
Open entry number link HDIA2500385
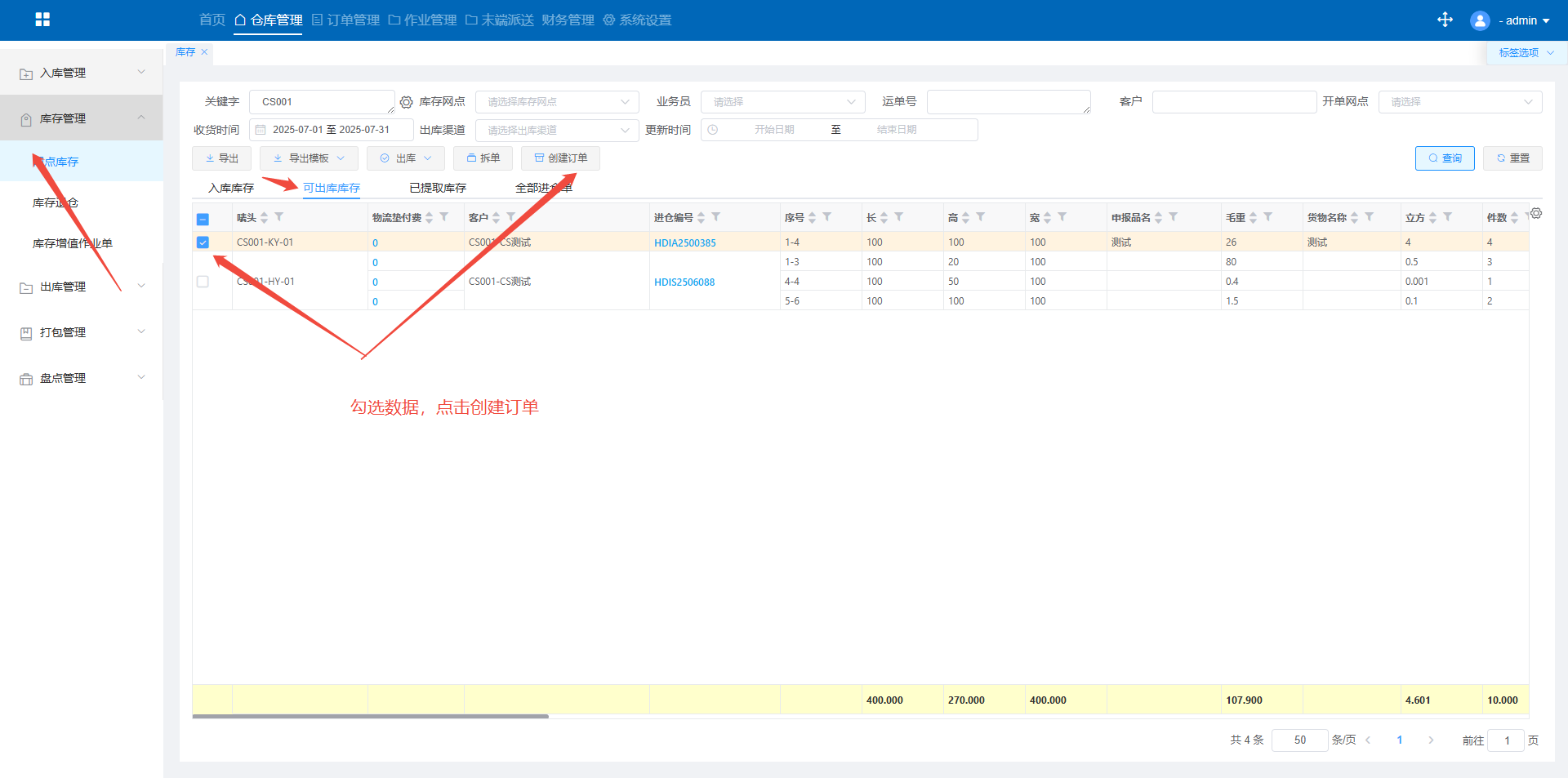coord(684,243)
